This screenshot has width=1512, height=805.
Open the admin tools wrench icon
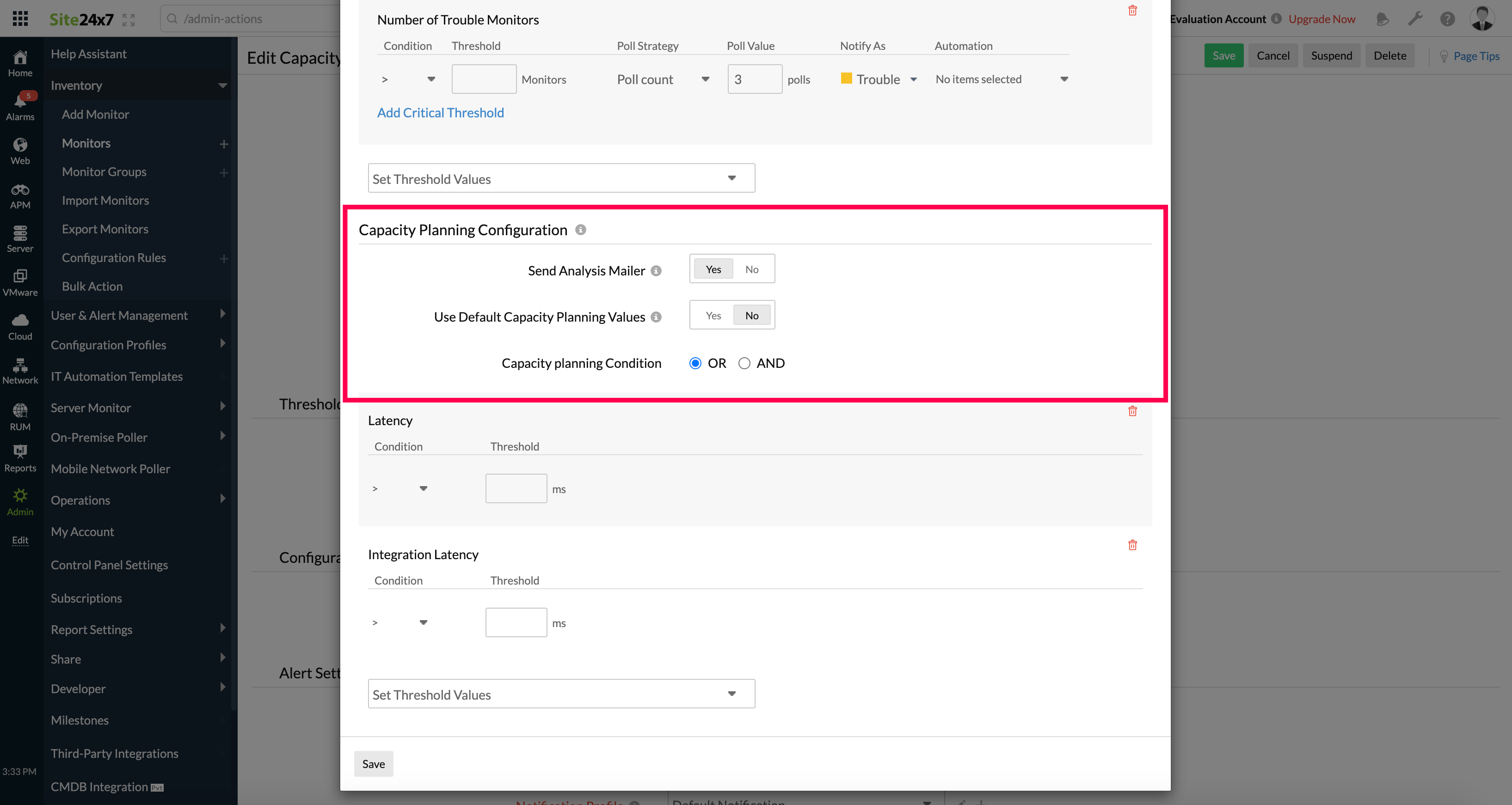[x=1415, y=19]
